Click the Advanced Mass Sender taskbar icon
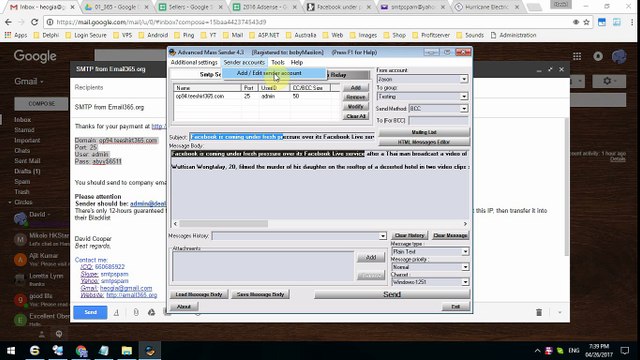The width and height of the screenshot is (640, 360). (150, 351)
